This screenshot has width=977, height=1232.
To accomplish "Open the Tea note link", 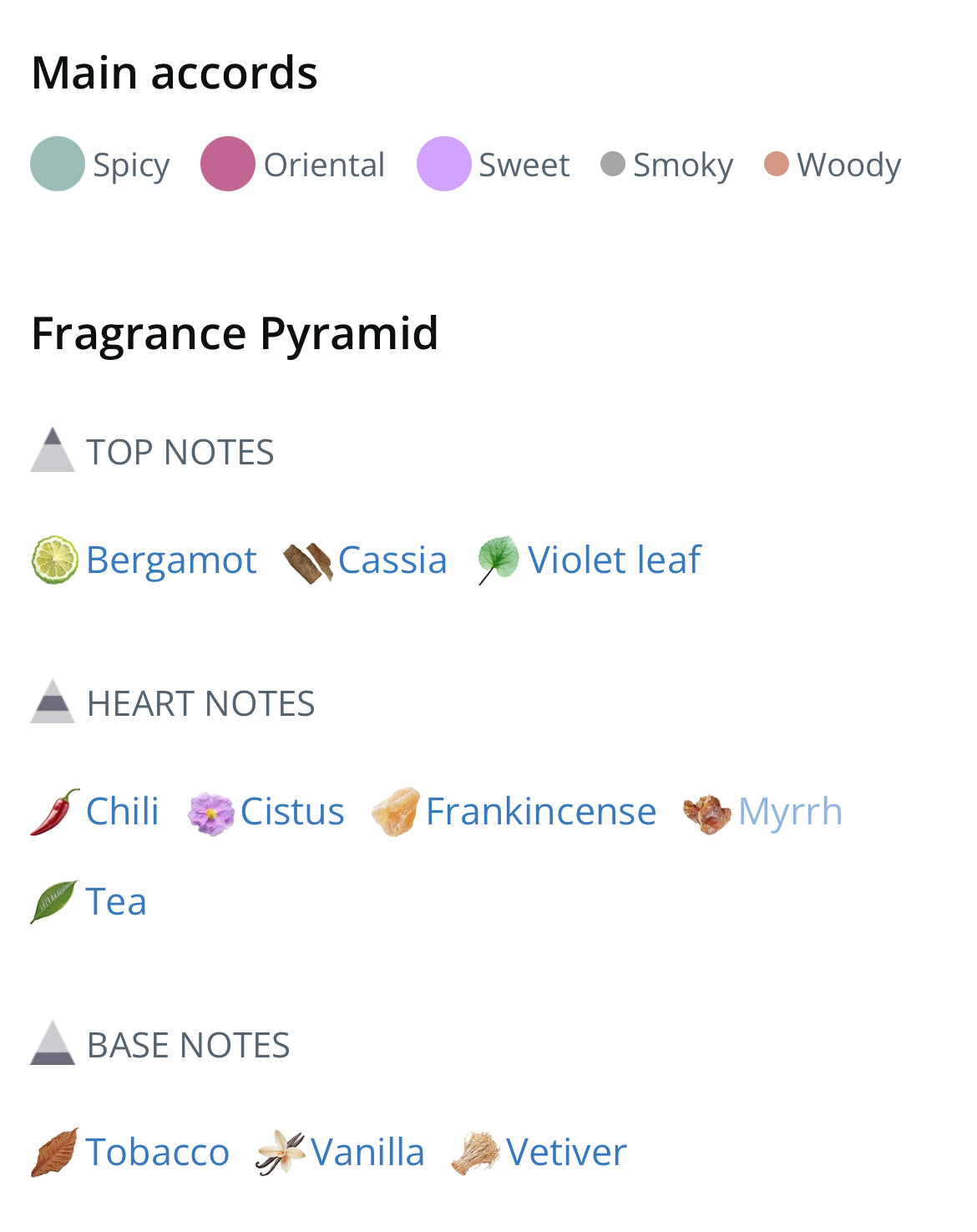I will [116, 902].
